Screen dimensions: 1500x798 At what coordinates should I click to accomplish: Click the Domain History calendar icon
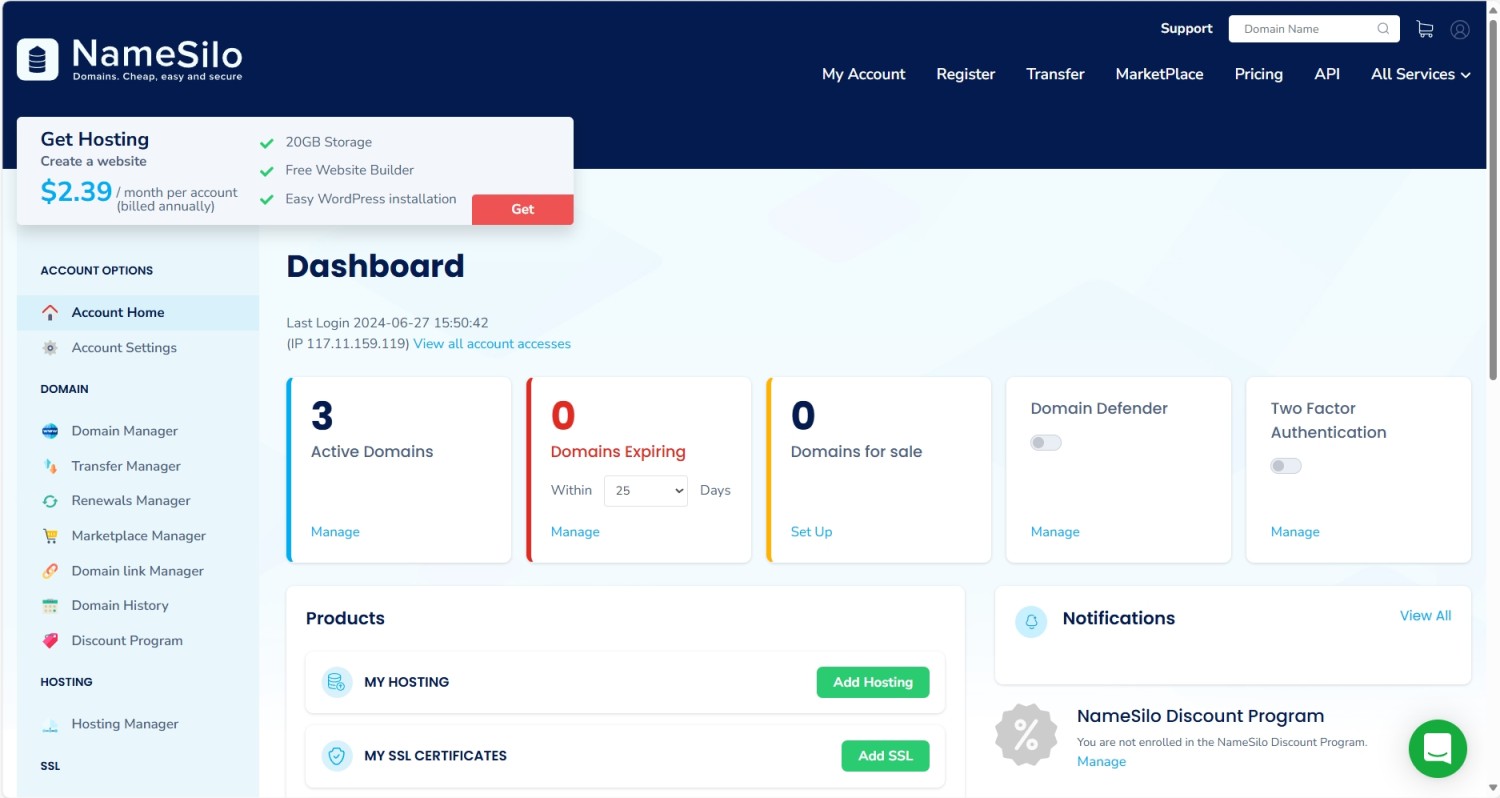click(x=50, y=606)
